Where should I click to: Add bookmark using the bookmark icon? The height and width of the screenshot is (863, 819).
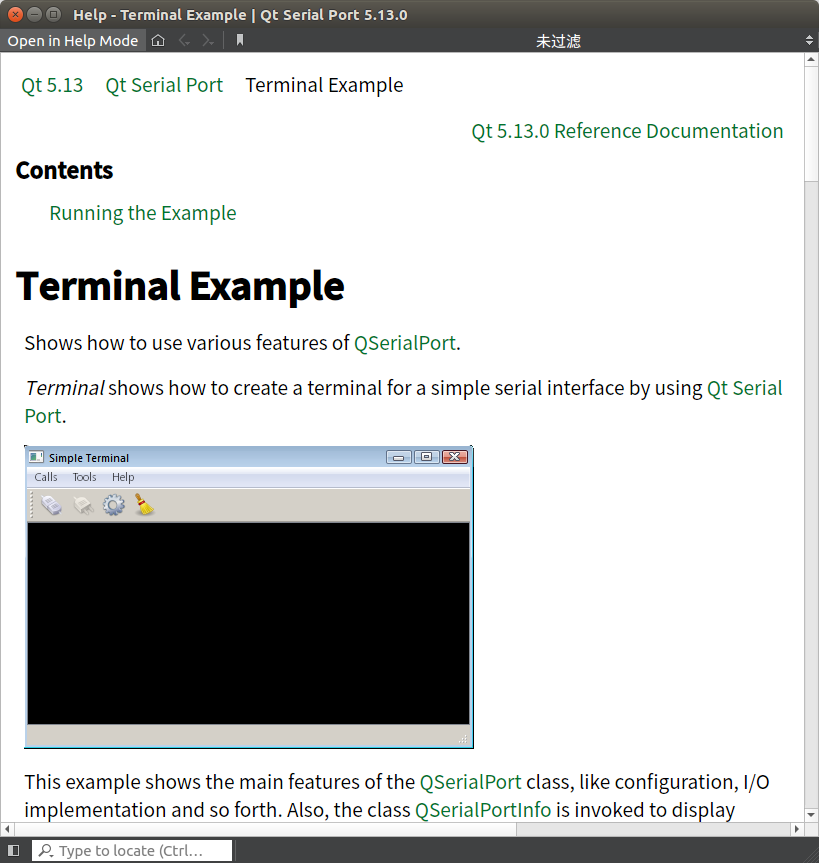(239, 40)
